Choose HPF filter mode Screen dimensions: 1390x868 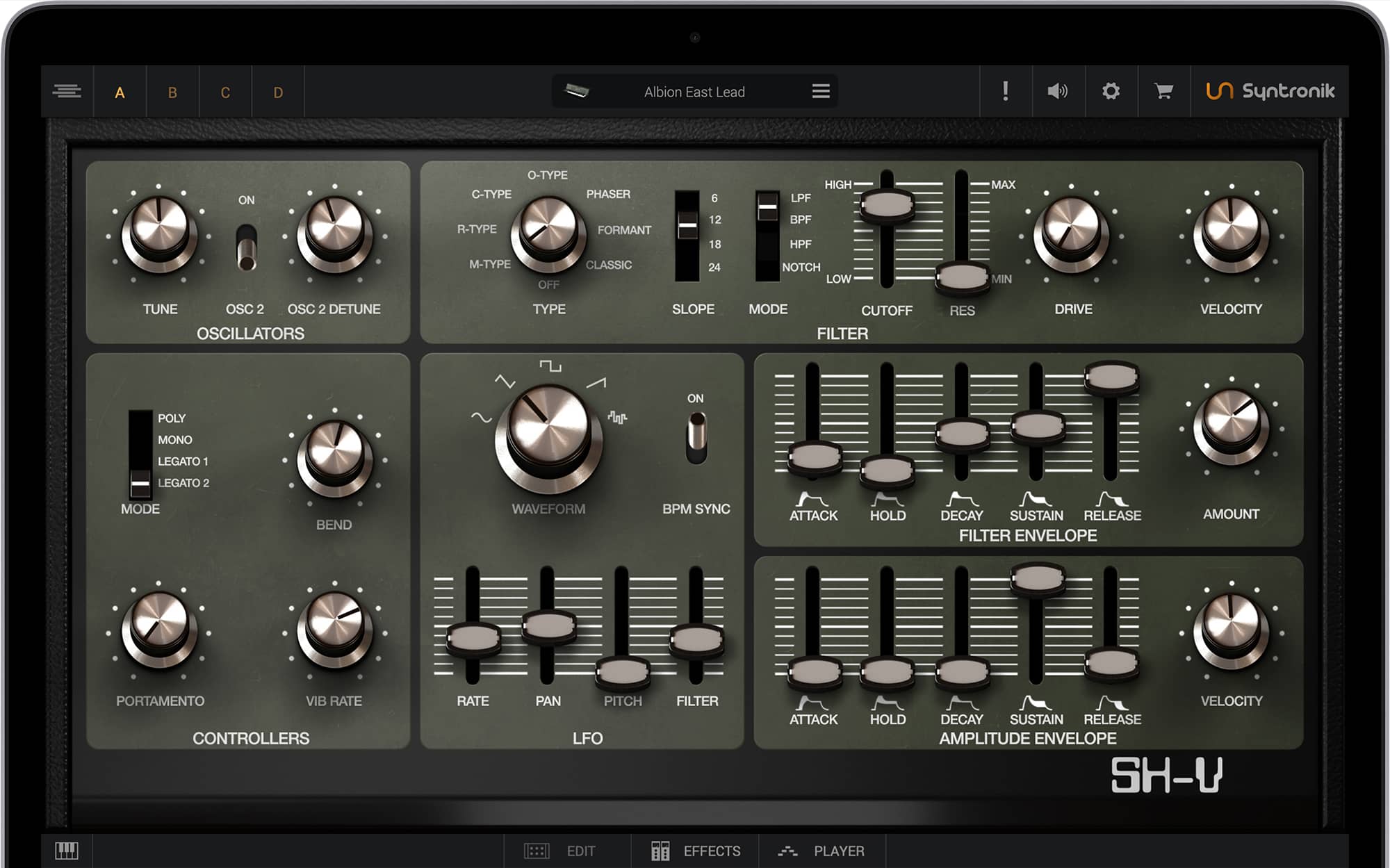(x=800, y=244)
